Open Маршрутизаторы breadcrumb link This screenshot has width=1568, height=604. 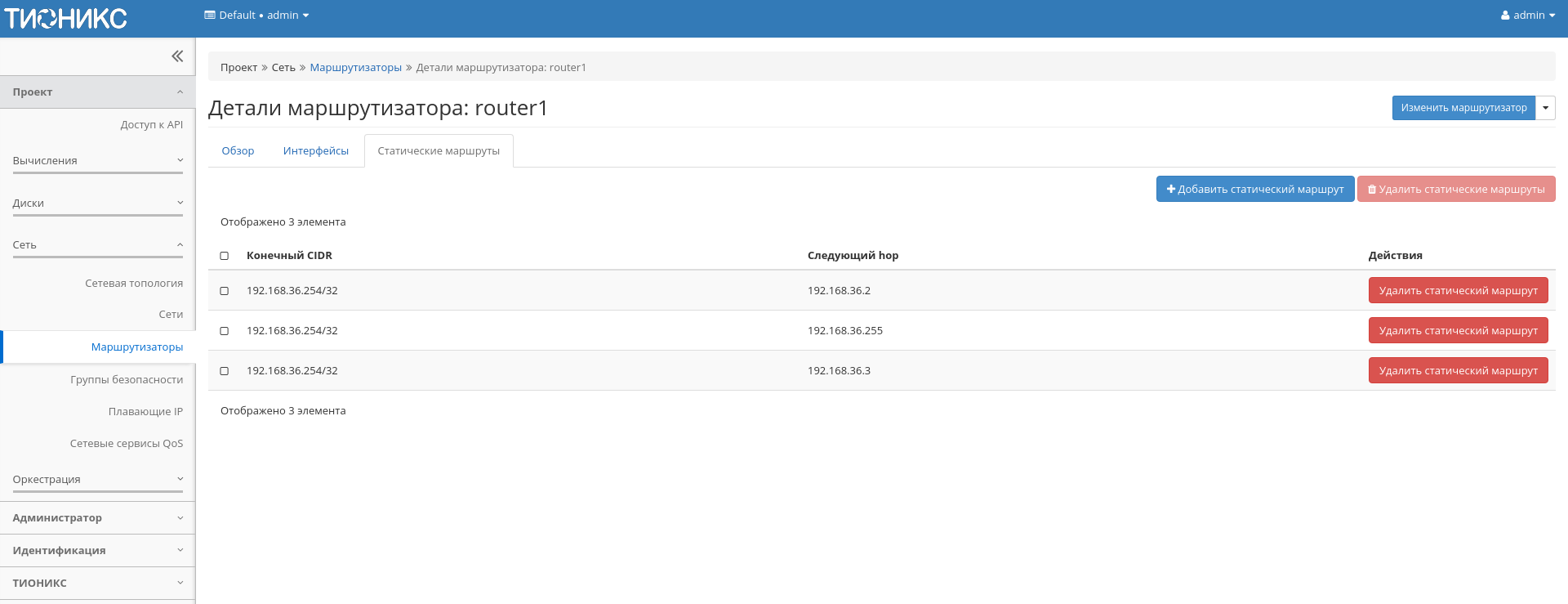click(x=355, y=68)
